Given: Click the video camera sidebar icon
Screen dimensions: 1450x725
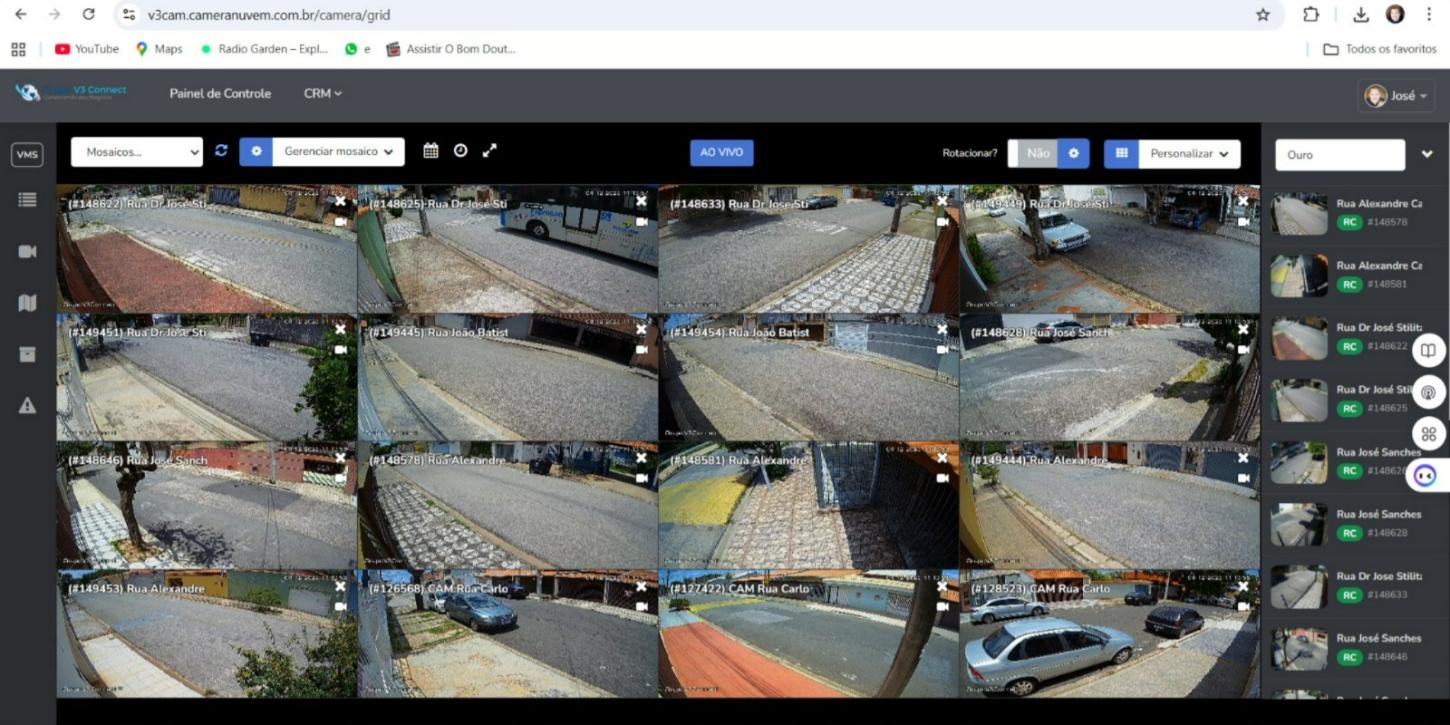Looking at the screenshot, I should (x=27, y=252).
